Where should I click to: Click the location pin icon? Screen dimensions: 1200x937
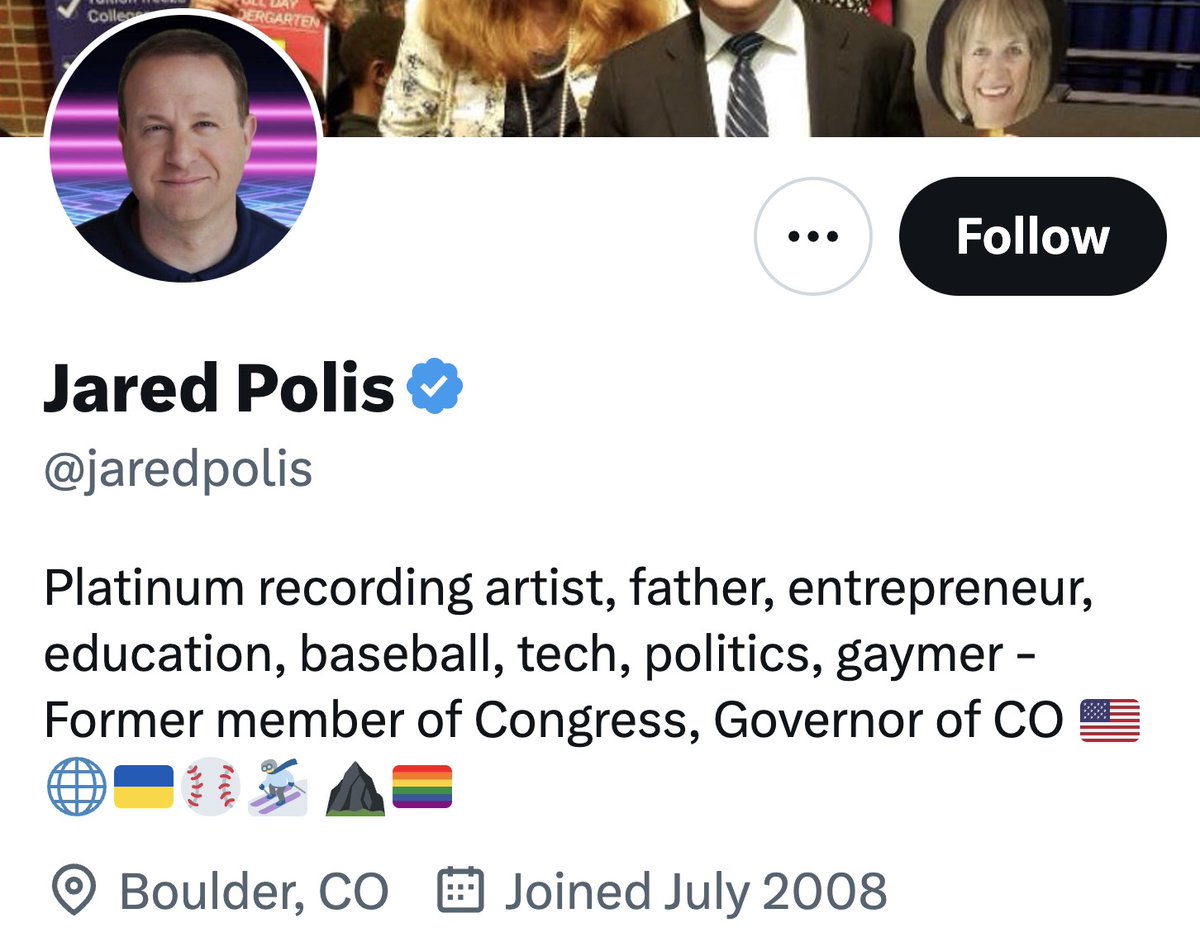pyautogui.click(x=73, y=890)
